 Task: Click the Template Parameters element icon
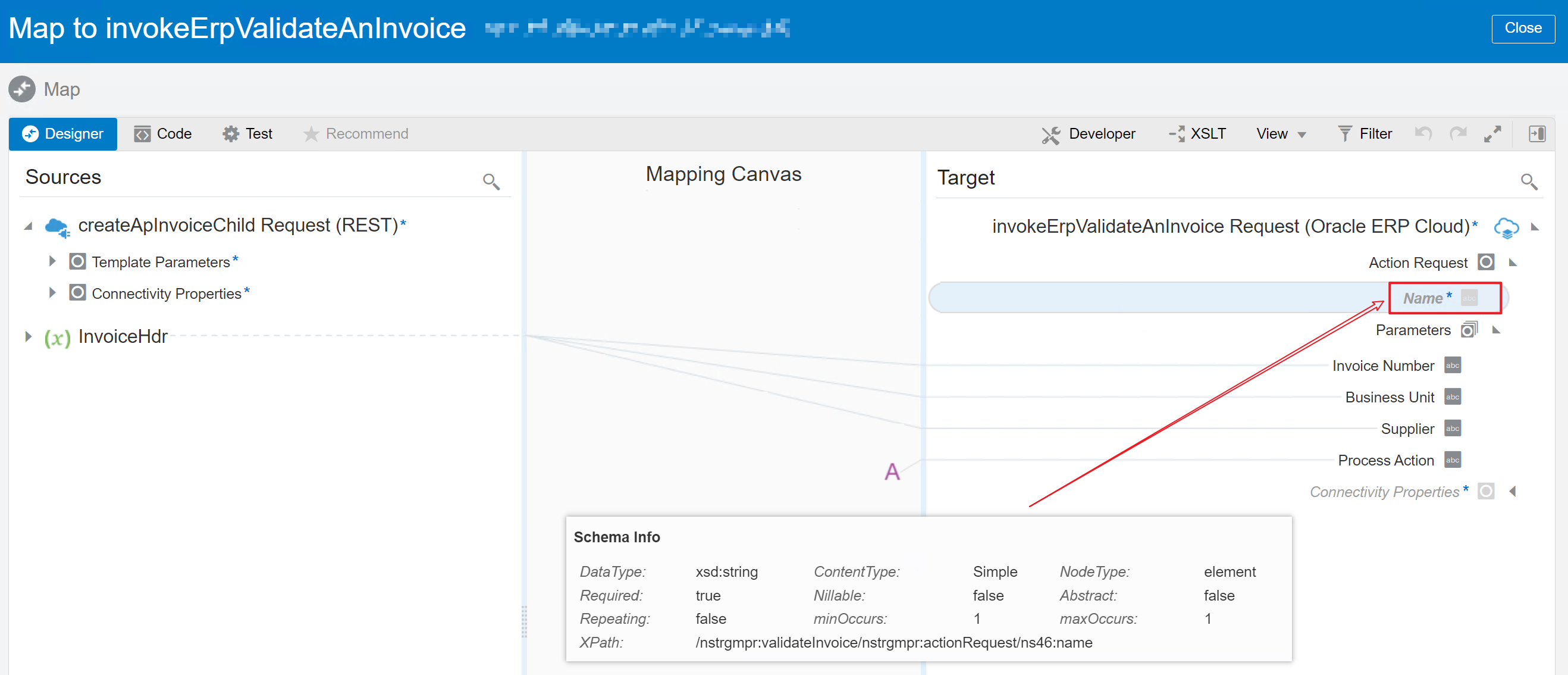point(77,261)
